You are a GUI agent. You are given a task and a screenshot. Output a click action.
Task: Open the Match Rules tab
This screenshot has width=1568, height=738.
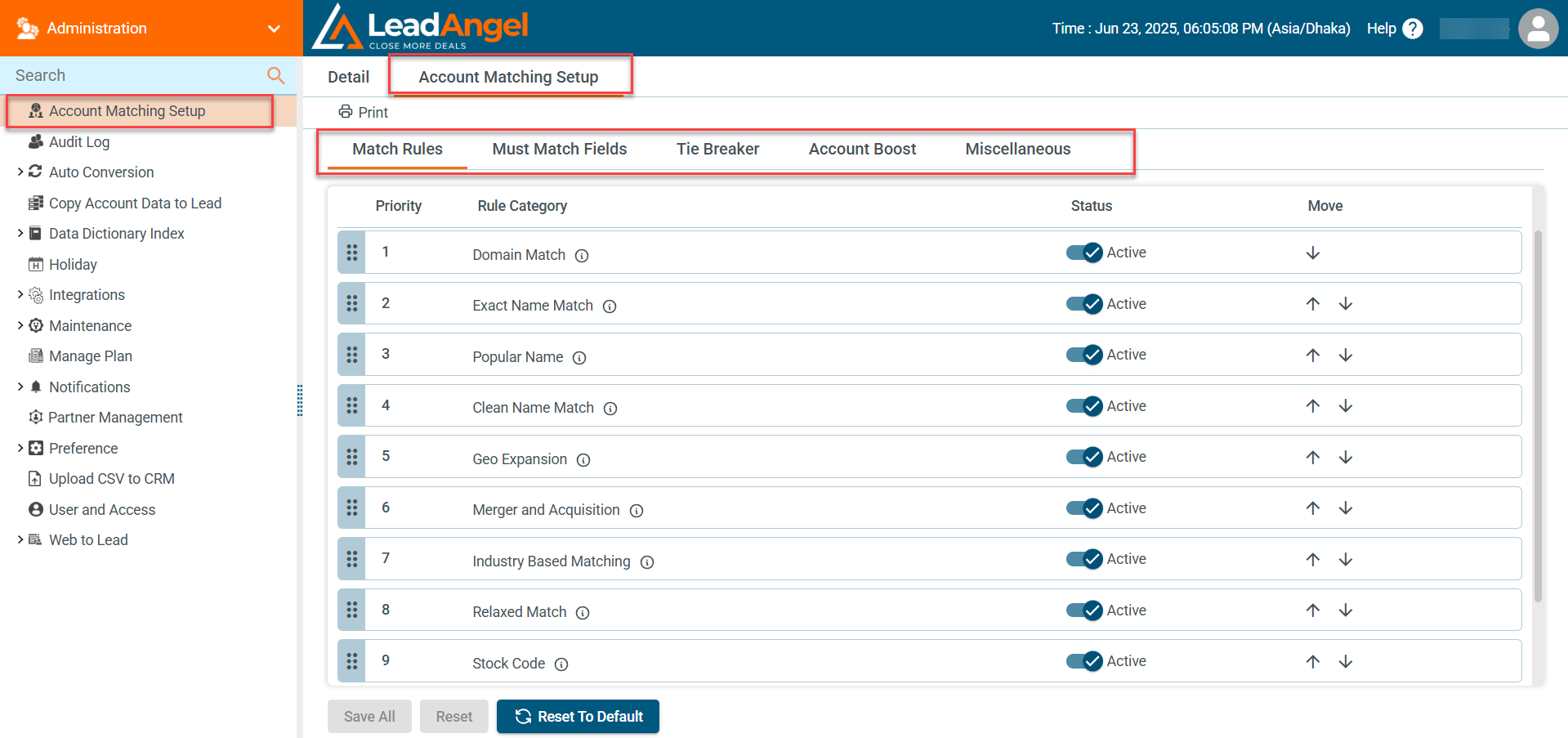click(x=397, y=149)
